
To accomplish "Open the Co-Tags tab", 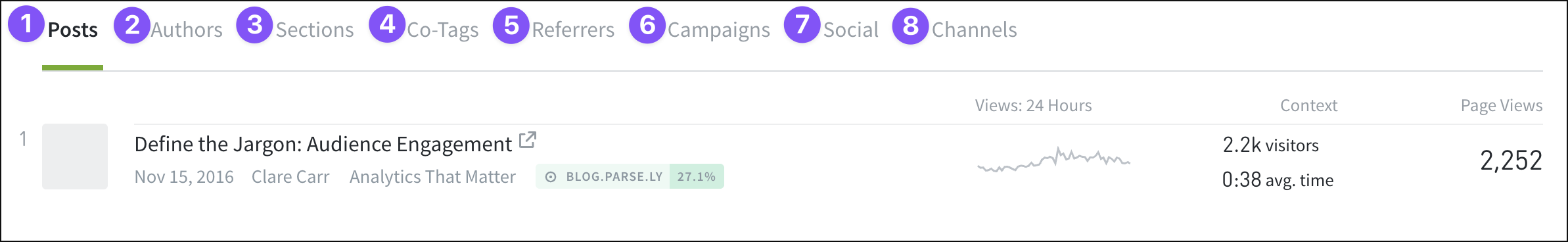I will click(x=443, y=30).
